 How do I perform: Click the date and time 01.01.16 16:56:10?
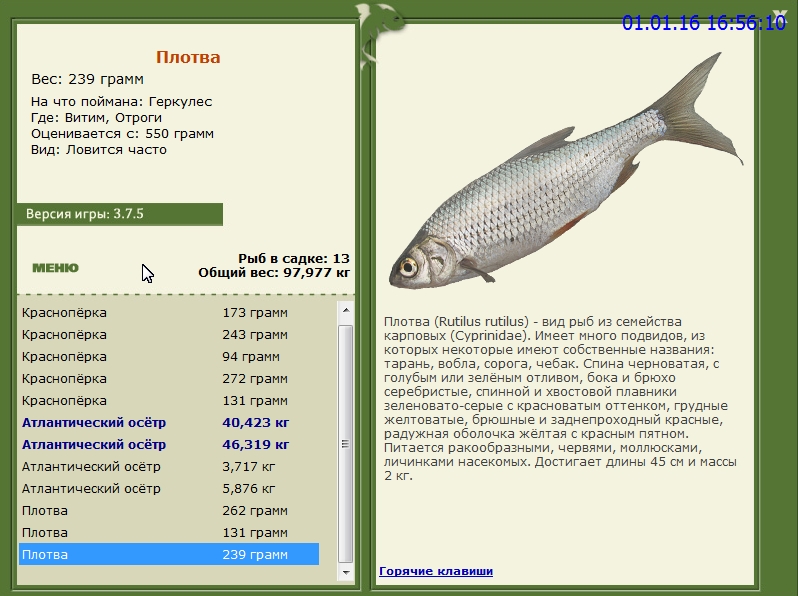(x=704, y=23)
